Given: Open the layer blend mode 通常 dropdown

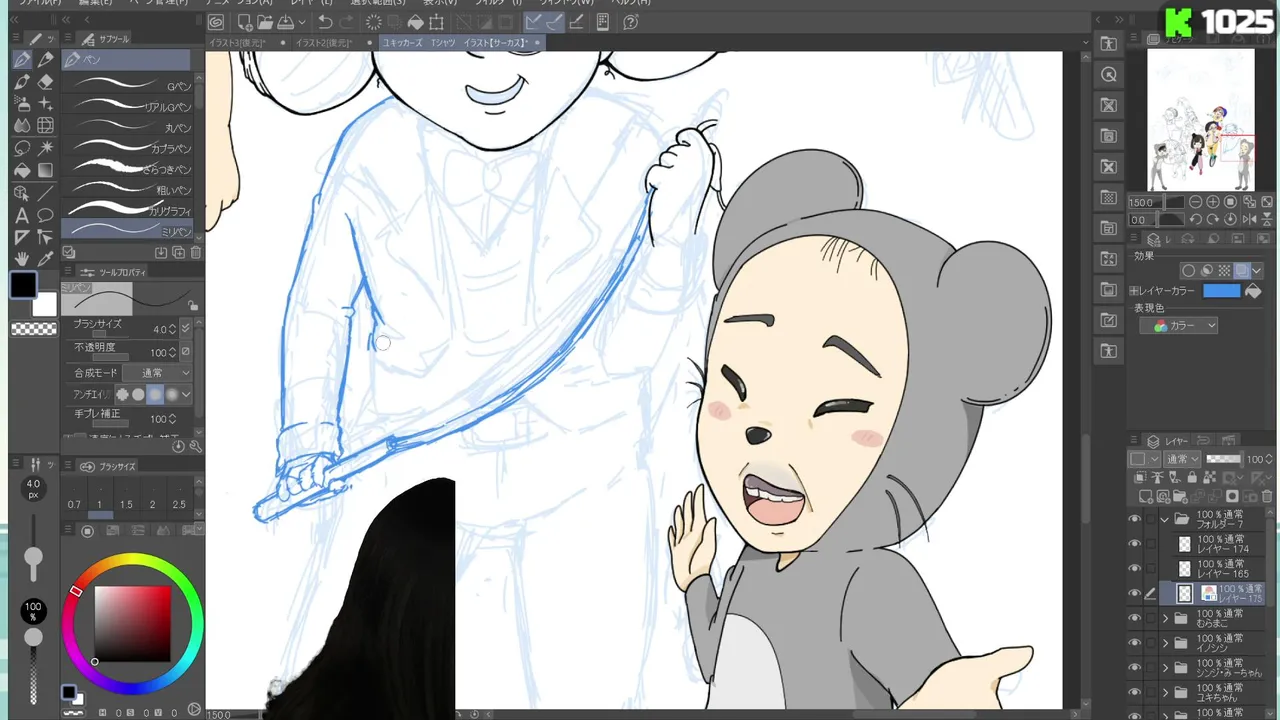Looking at the screenshot, I should coord(1180,459).
